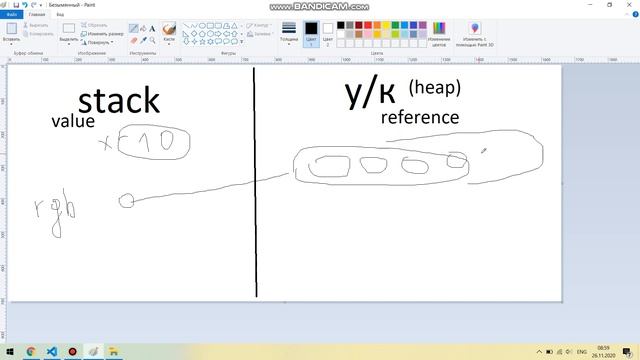The image size is (640, 360).
Task: Select the Fill with color bucket tool
Action: [143, 28]
